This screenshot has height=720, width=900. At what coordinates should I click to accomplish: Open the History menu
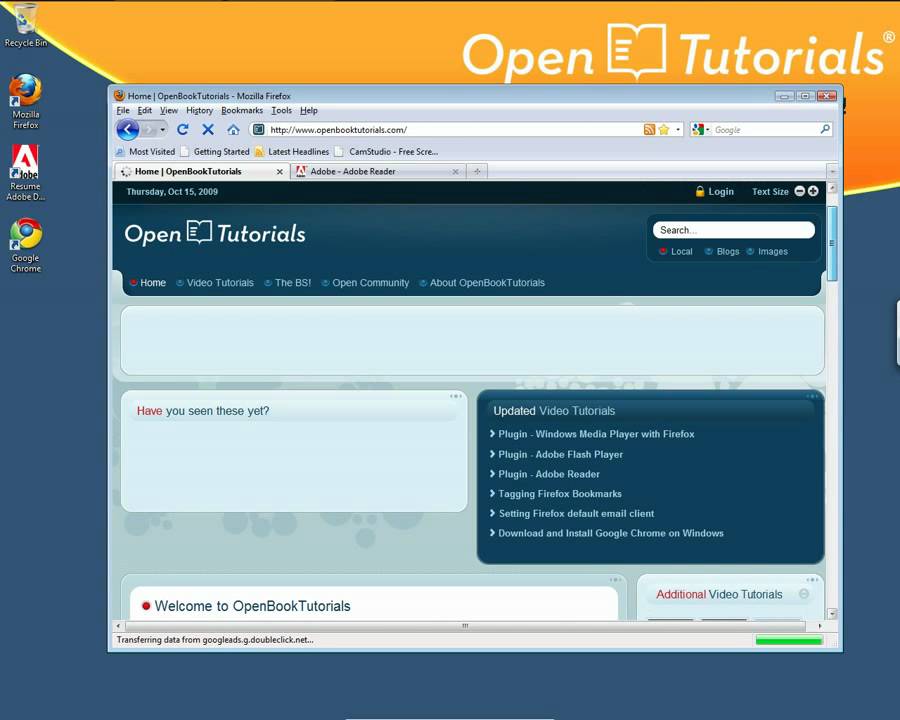(199, 110)
